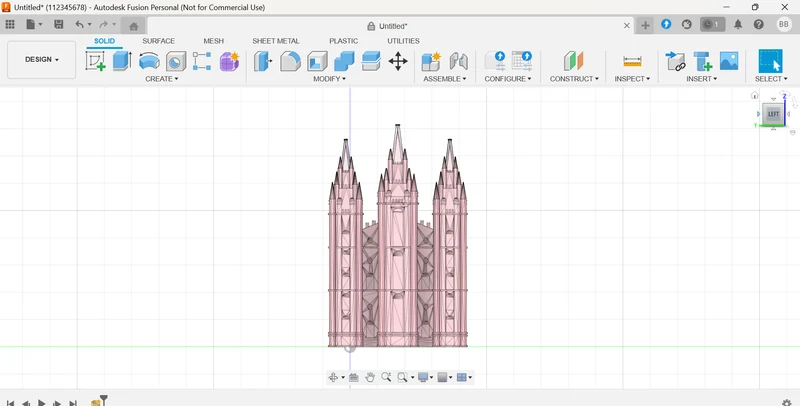Expand the INSPECT menu
The image size is (800, 406).
tap(632, 79)
